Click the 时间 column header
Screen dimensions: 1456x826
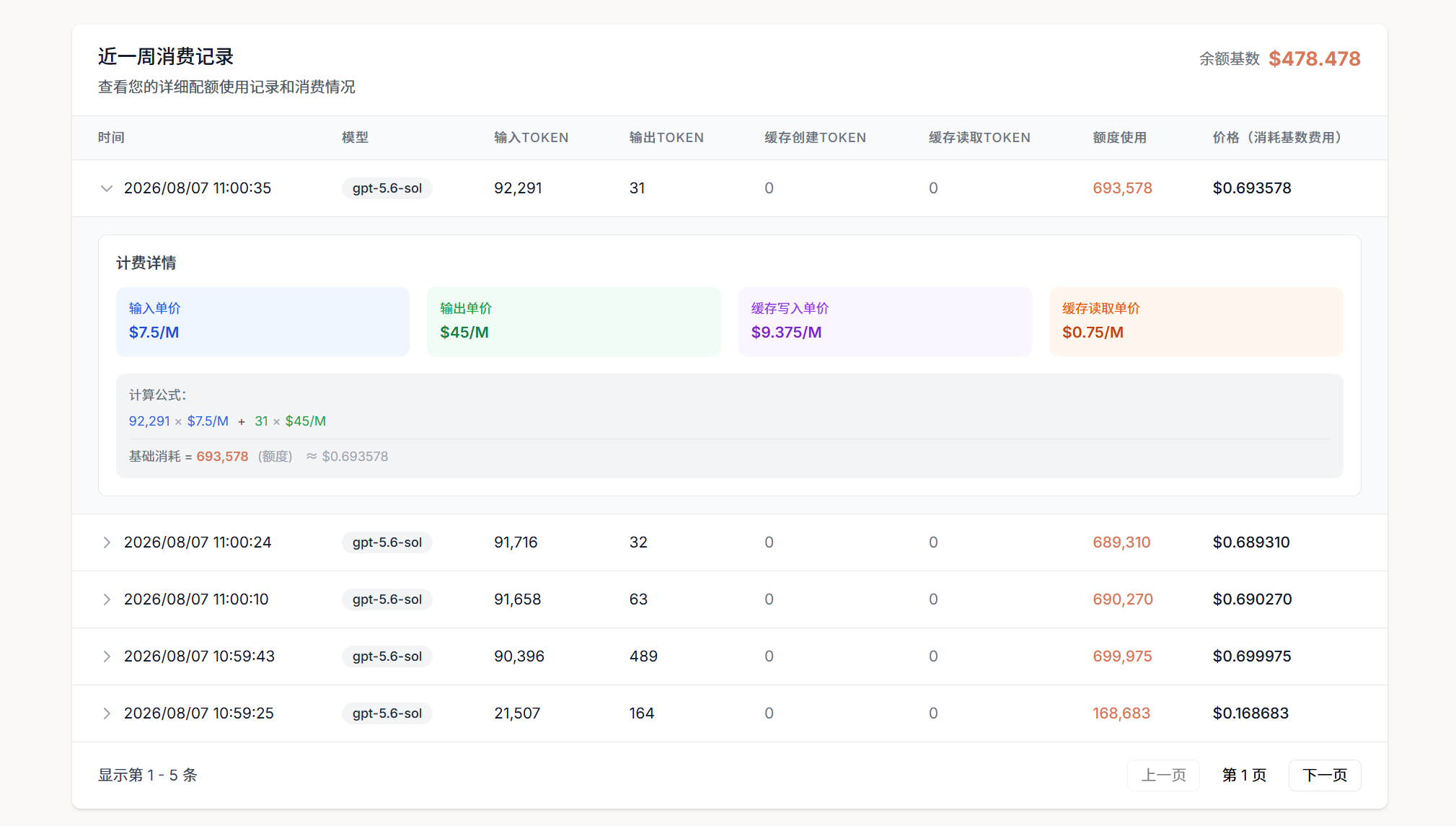tap(111, 138)
